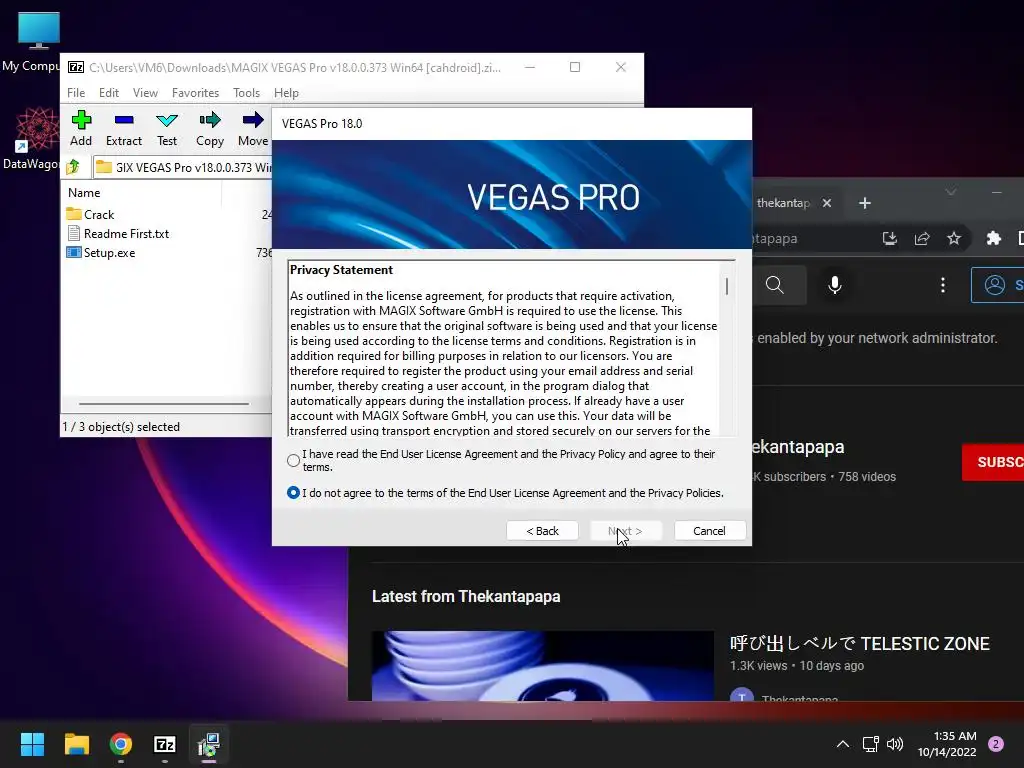
Task: Open the Tools menu in 7-Zip
Action: (x=246, y=93)
